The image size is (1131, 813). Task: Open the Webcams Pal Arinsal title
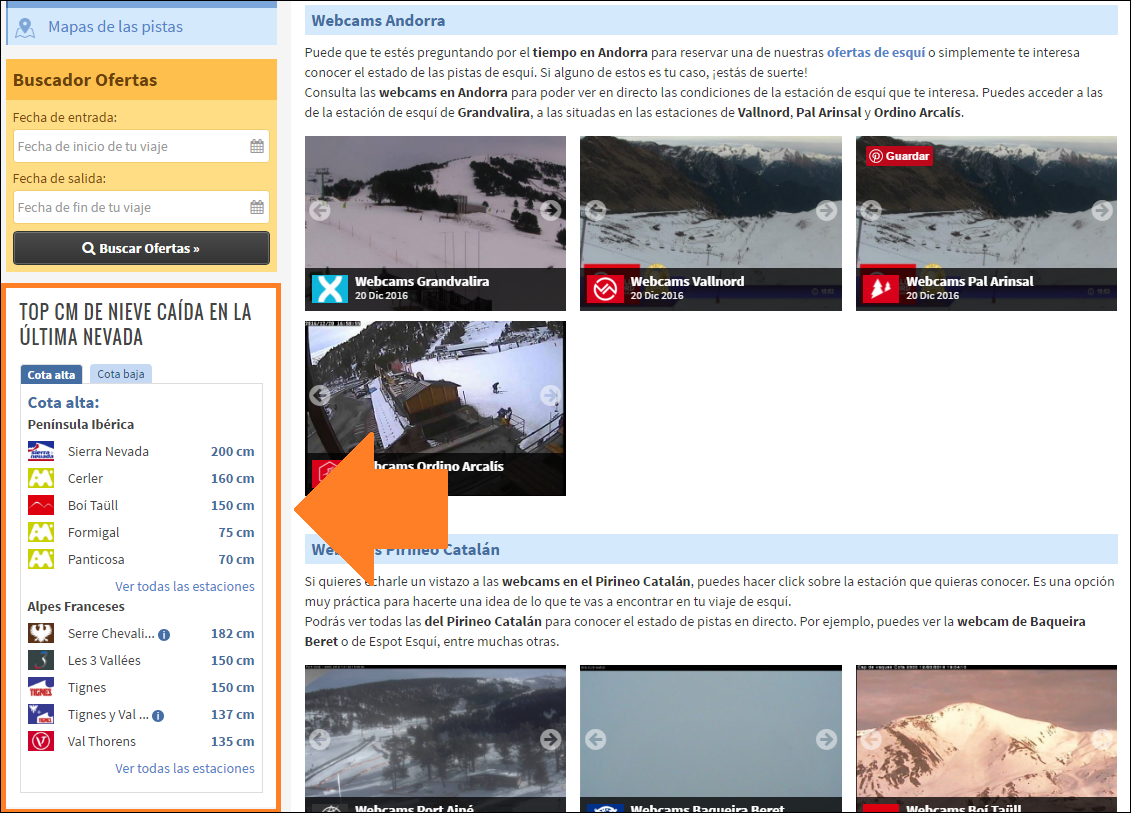tap(969, 281)
